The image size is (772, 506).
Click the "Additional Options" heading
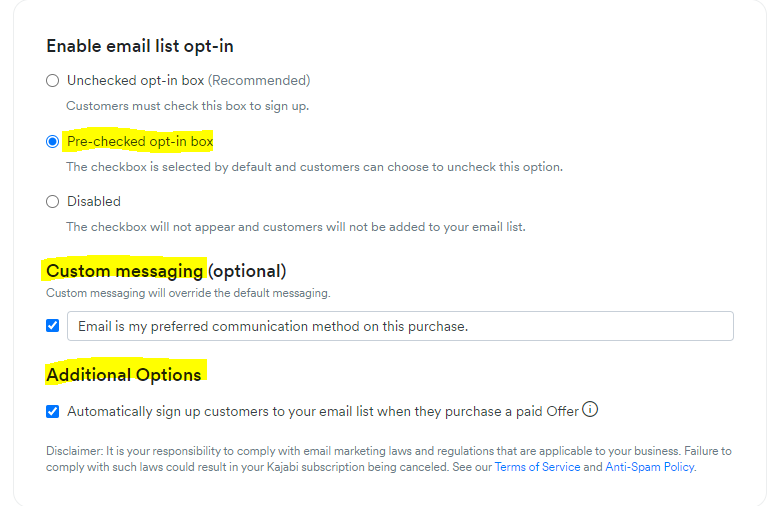(124, 375)
